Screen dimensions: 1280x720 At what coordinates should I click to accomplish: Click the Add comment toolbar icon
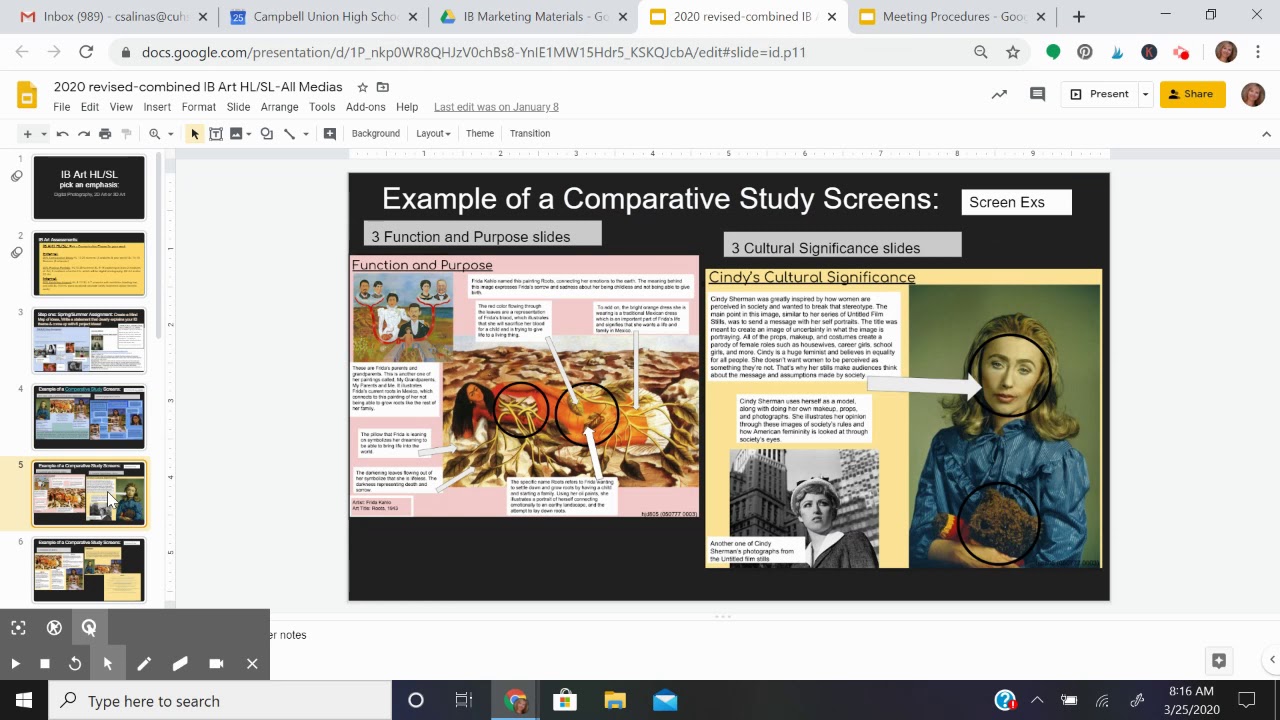pyautogui.click(x=330, y=134)
